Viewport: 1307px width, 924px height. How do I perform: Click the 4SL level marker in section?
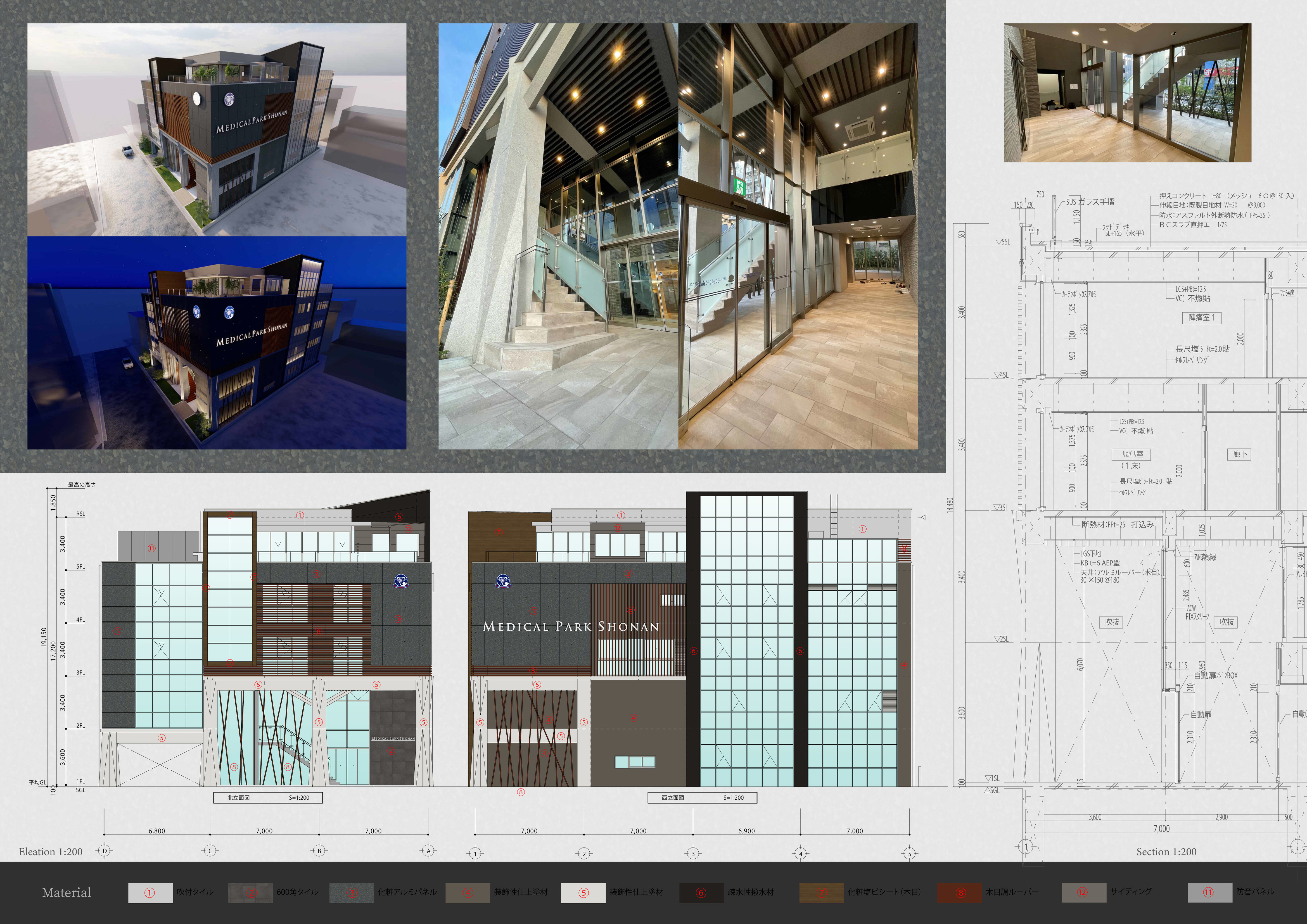point(1001,375)
